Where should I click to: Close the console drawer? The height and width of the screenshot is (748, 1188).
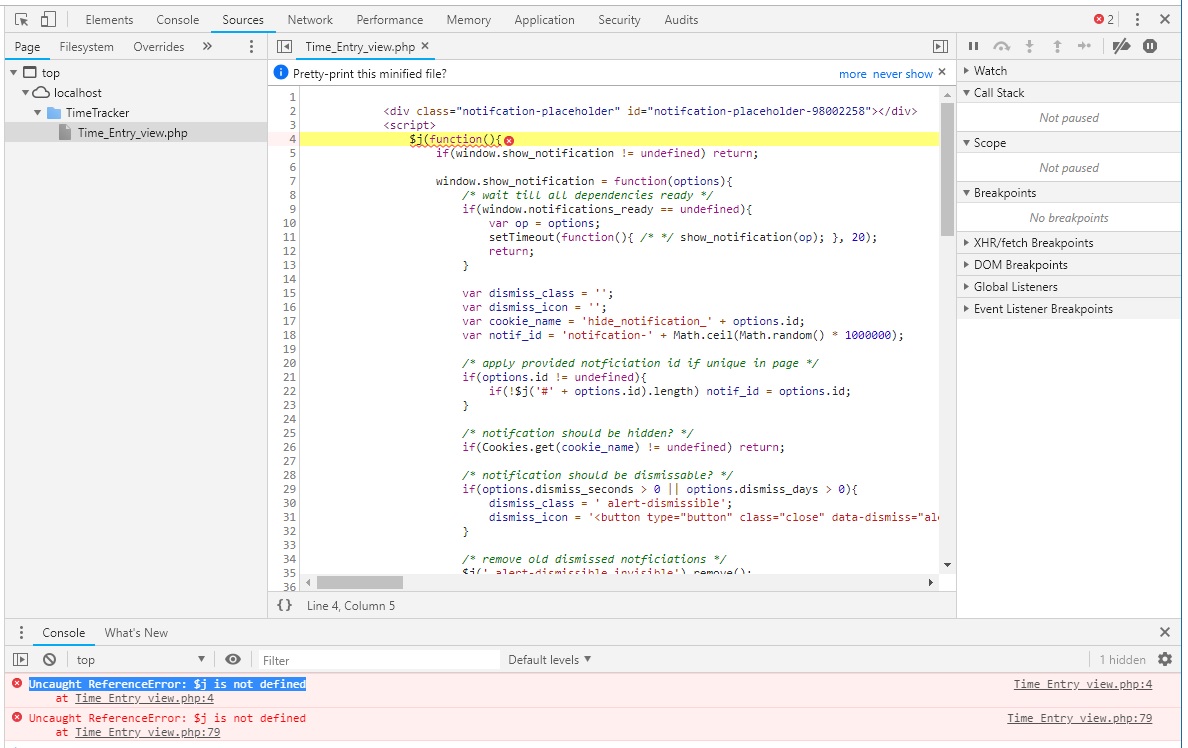point(1165,632)
